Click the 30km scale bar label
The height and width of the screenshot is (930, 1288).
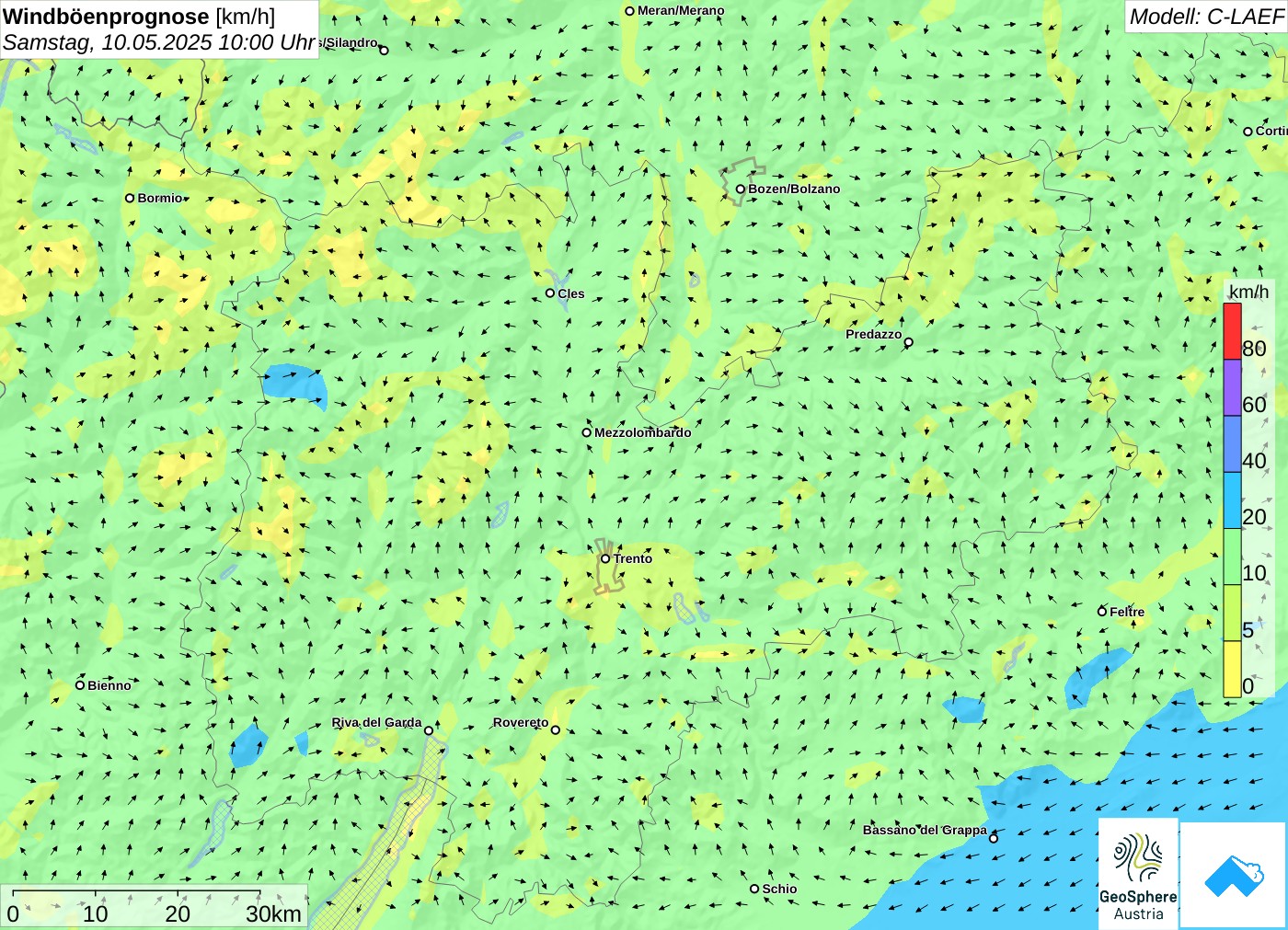[273, 913]
